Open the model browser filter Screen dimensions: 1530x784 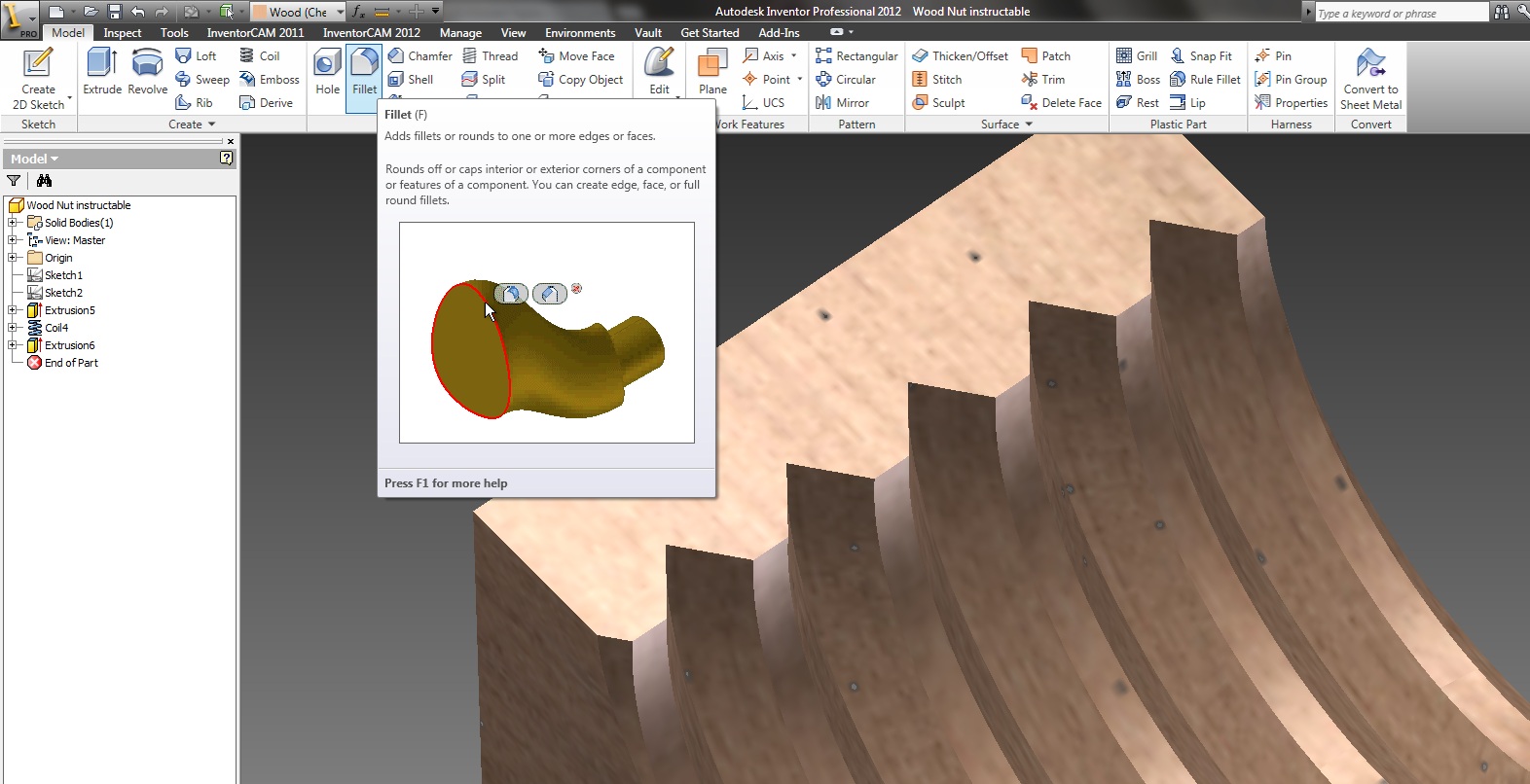[x=14, y=181]
